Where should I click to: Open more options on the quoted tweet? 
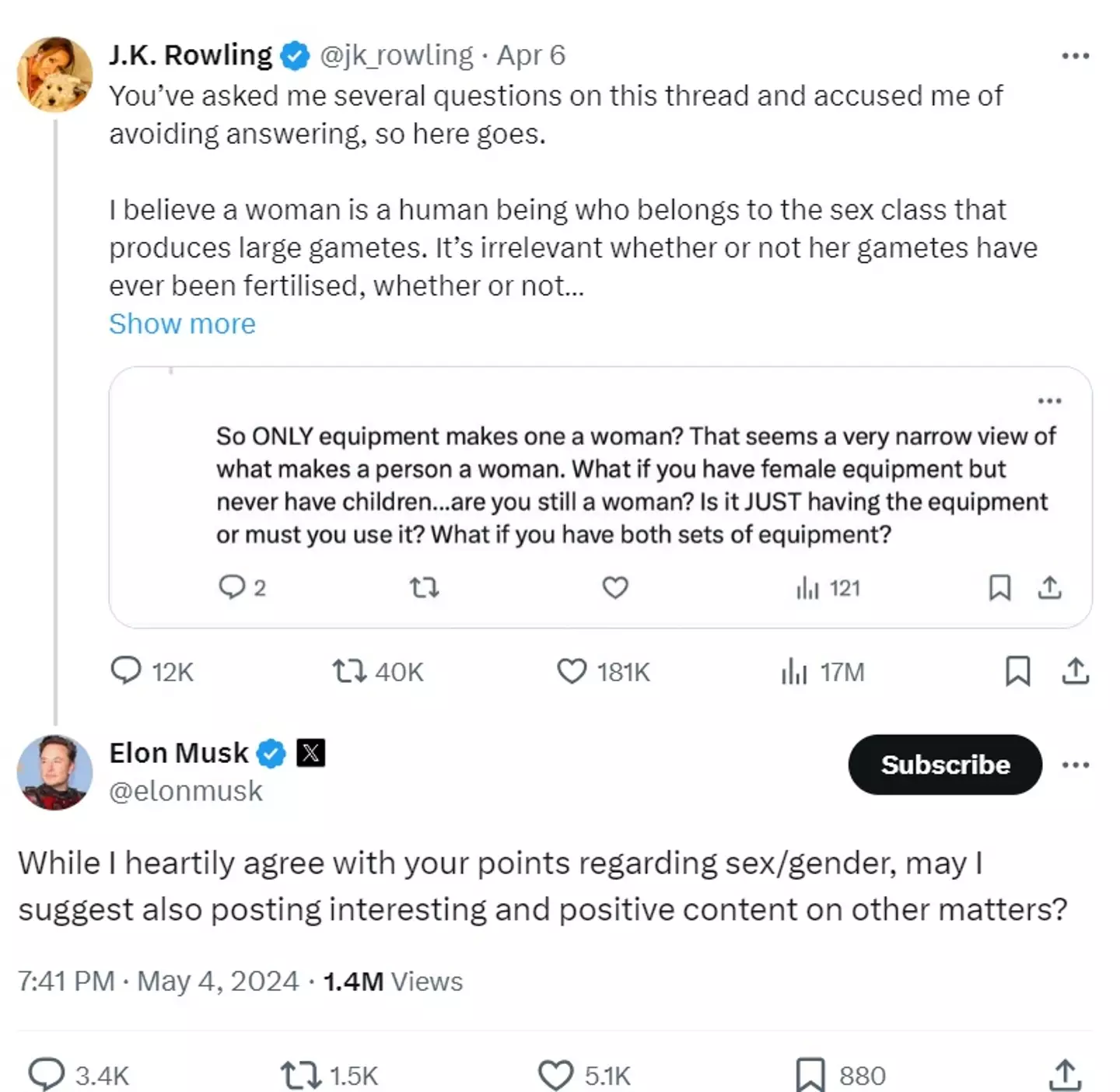[x=1050, y=401]
